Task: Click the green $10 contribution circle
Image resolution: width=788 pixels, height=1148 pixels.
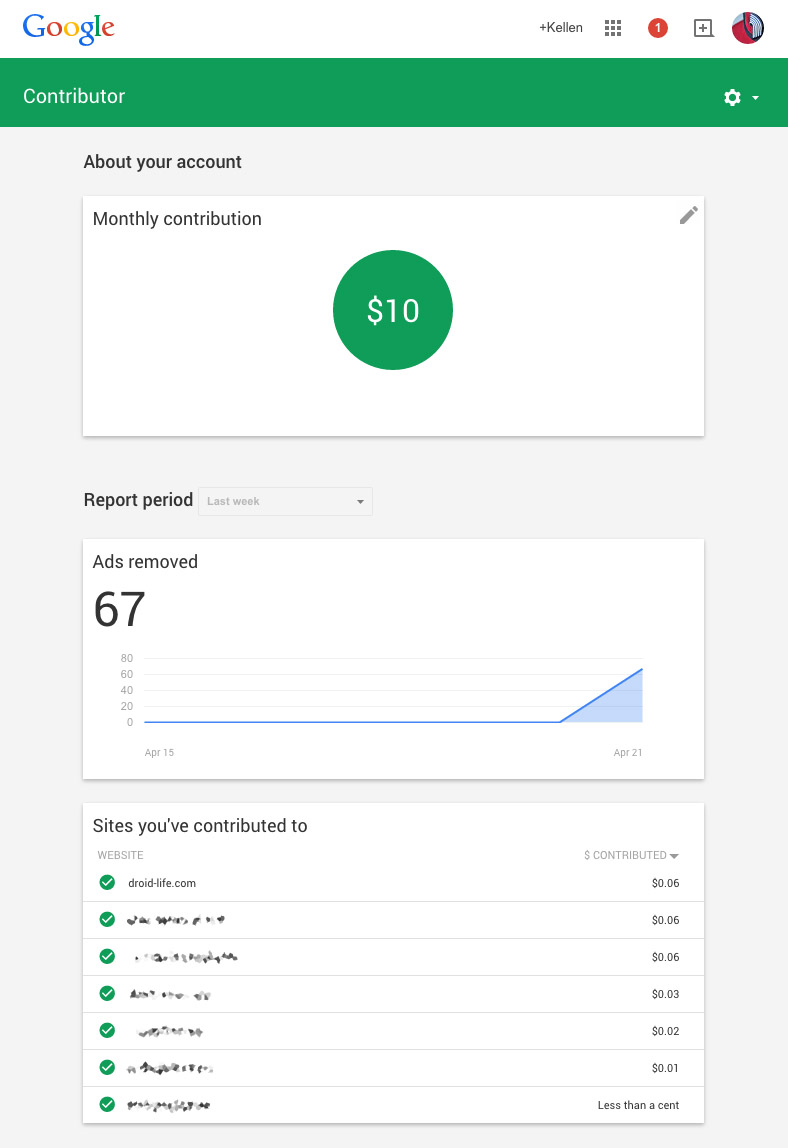Action: click(x=393, y=310)
